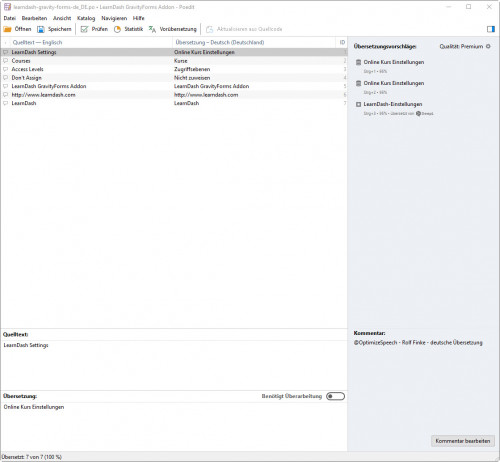Click comment bubble icon of Courses row
Image resolution: width=500 pixels, height=462 pixels.
pyautogui.click(x=5, y=61)
